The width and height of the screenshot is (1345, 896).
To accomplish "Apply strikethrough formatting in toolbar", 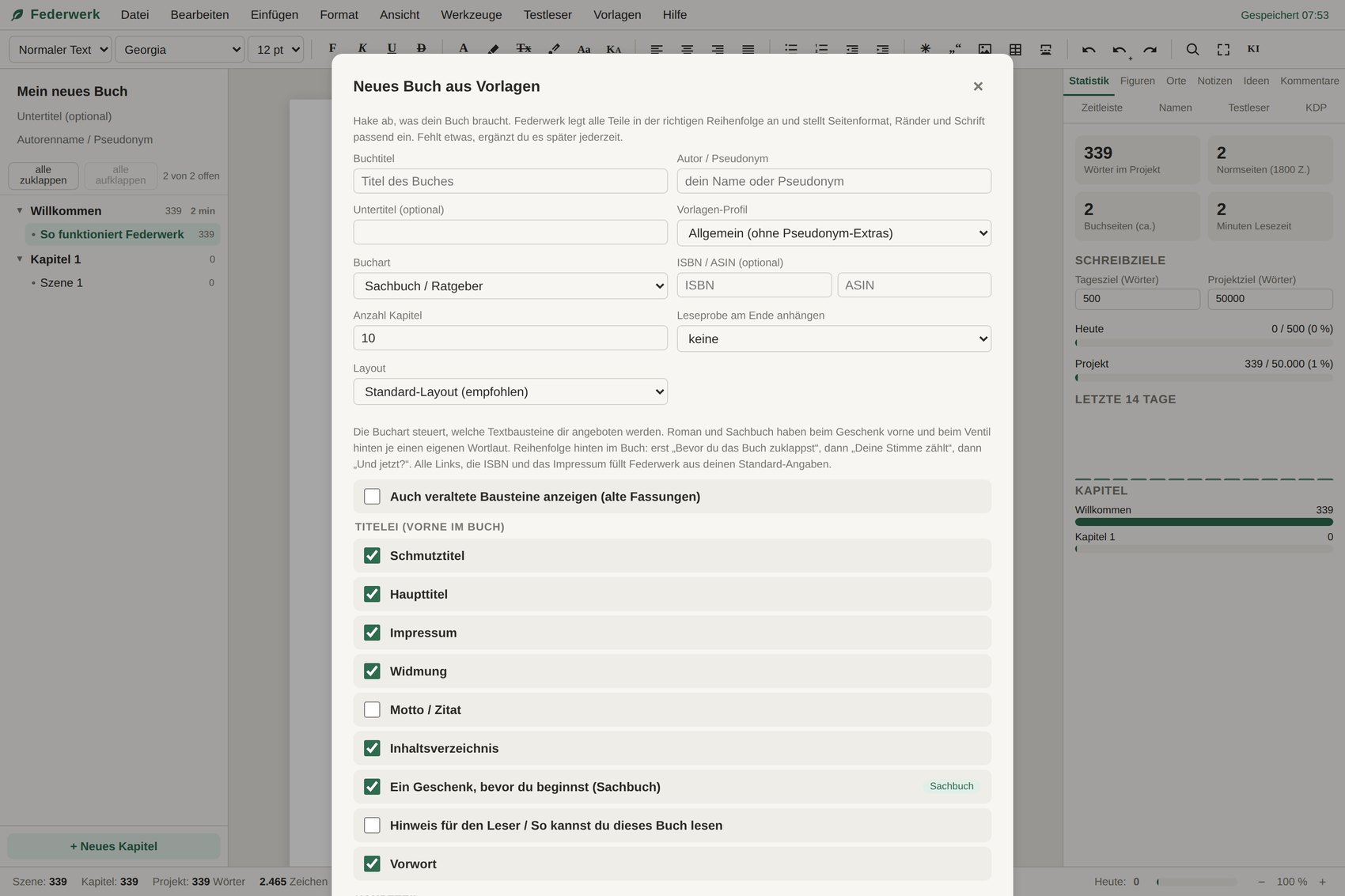I will 421,49.
